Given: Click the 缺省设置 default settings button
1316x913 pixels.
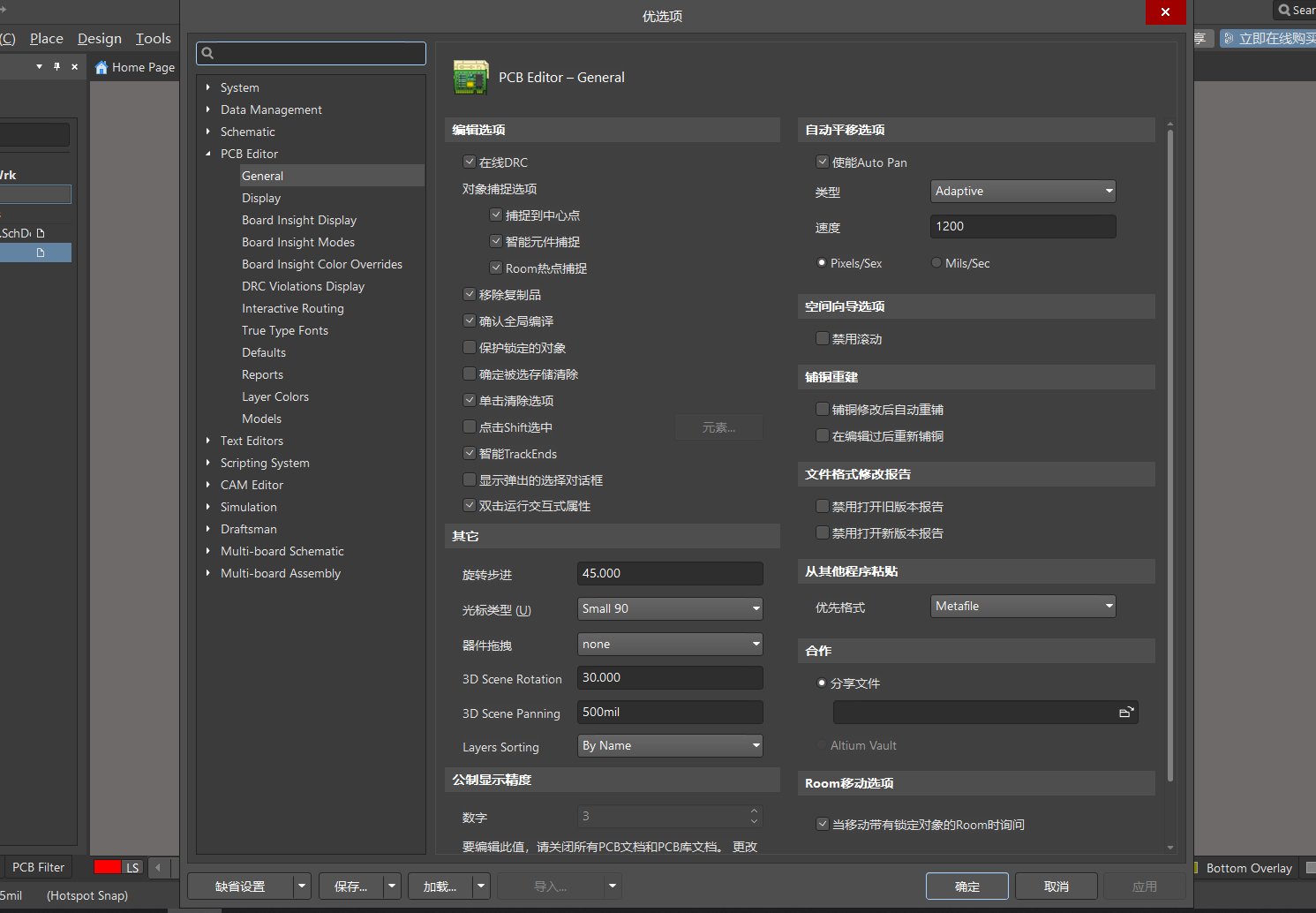Looking at the screenshot, I should tap(243, 886).
